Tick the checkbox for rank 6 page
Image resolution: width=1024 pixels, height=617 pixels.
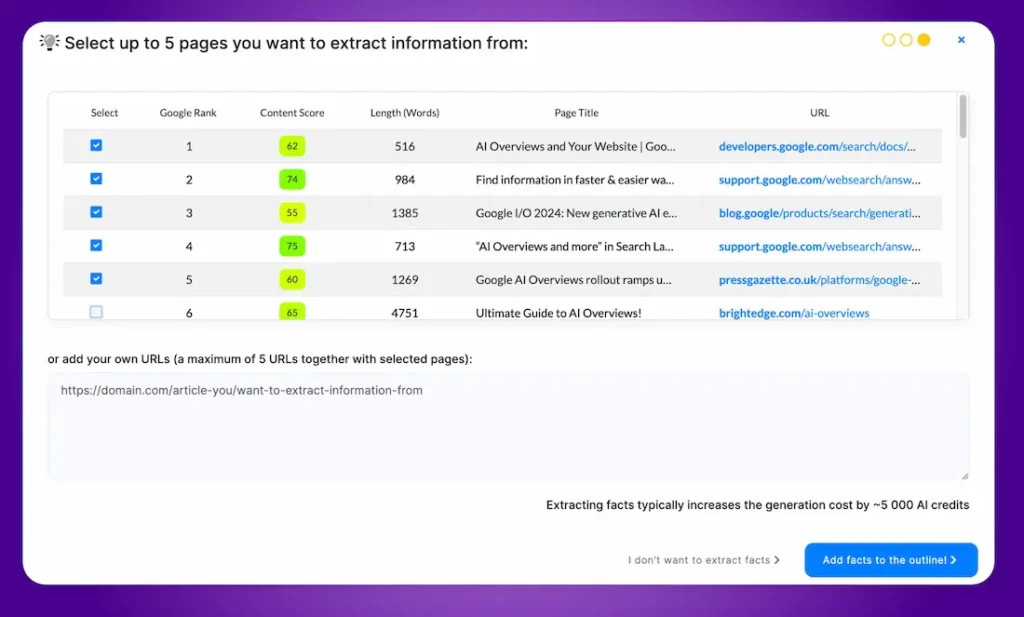click(x=96, y=312)
